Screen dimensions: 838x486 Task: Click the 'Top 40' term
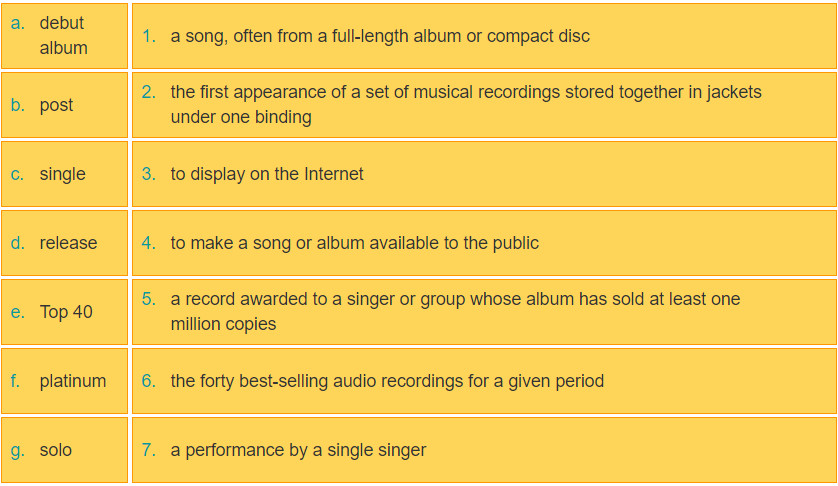(x=66, y=312)
